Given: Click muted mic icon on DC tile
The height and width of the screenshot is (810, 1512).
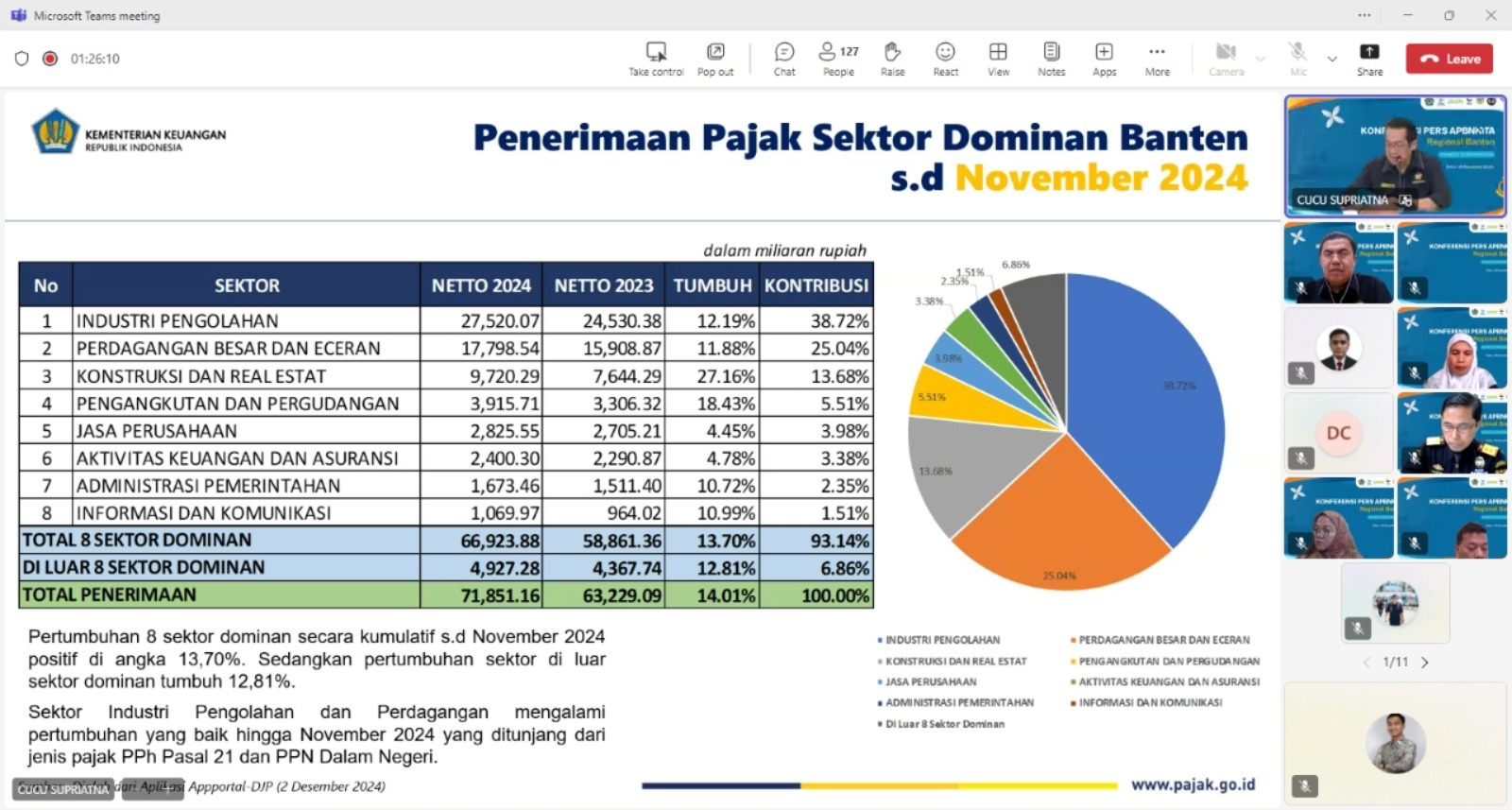Looking at the screenshot, I should (x=1301, y=458).
